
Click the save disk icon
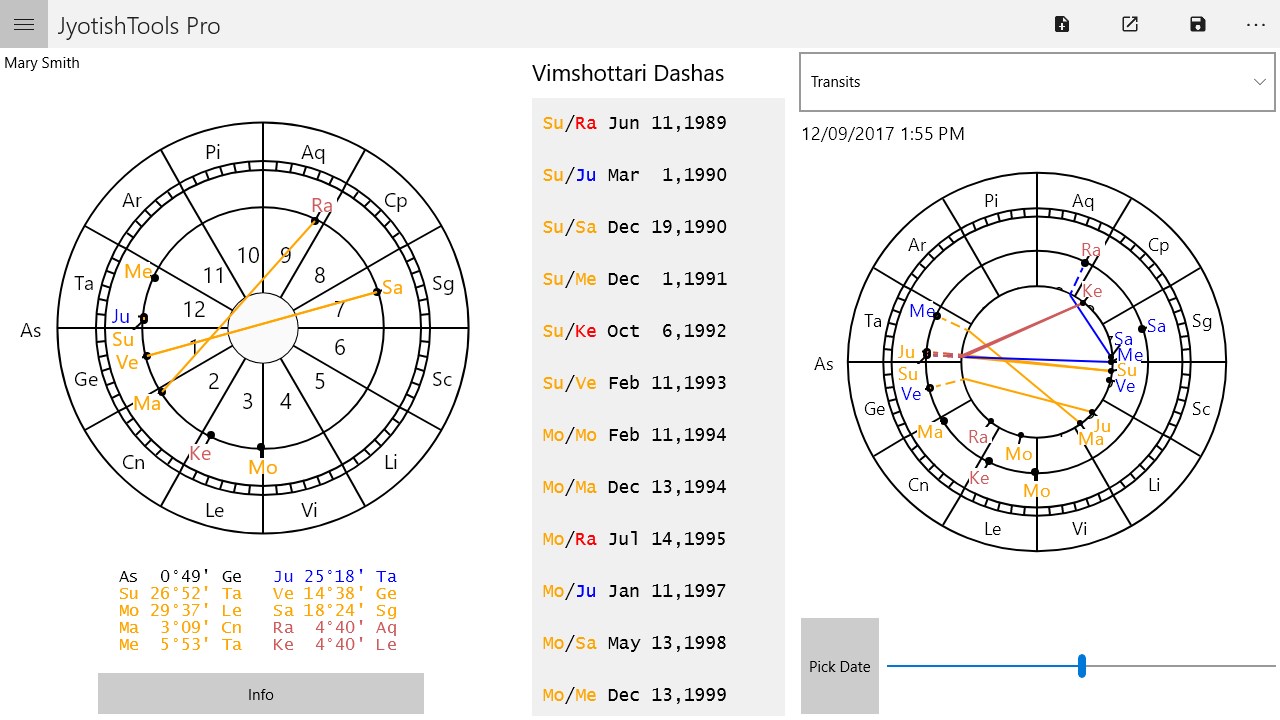pos(1198,24)
